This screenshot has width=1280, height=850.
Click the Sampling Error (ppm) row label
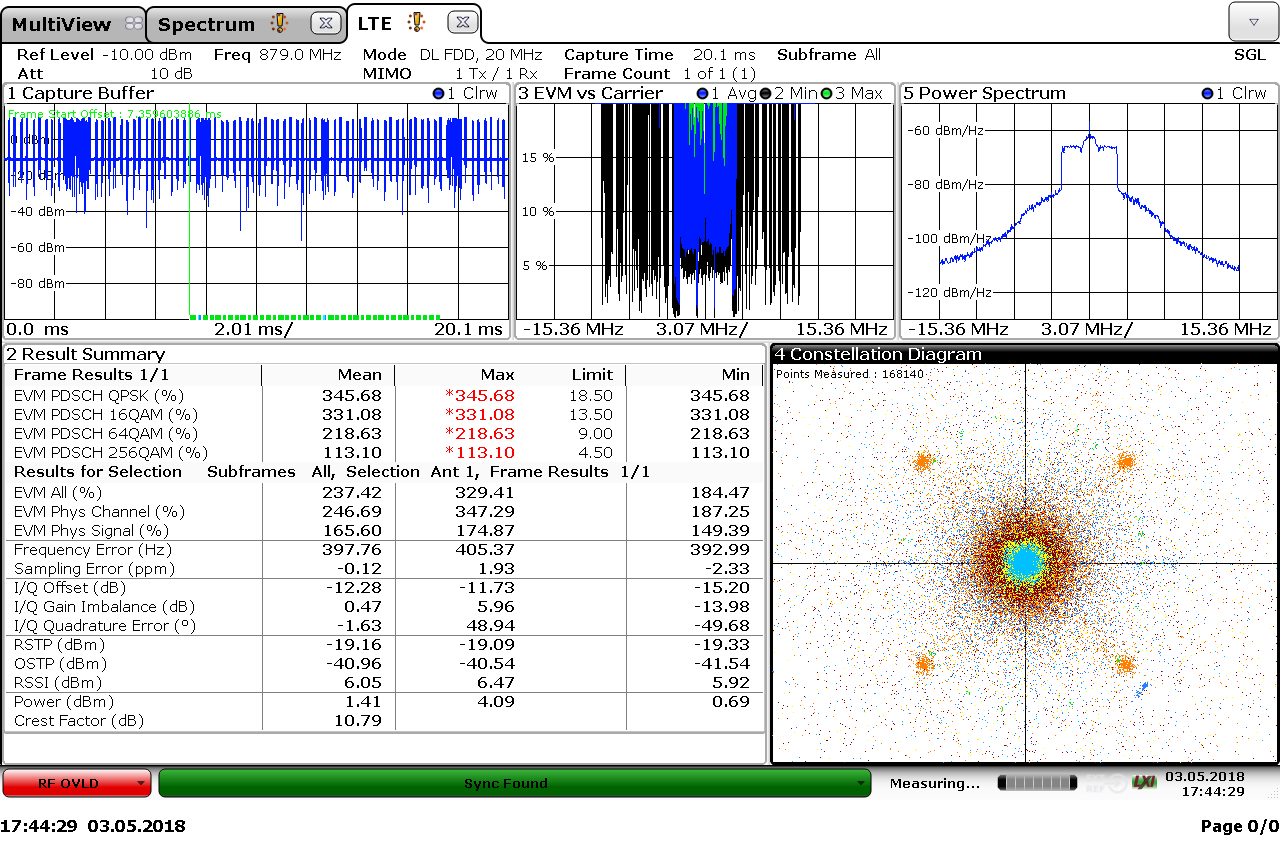(x=95, y=569)
